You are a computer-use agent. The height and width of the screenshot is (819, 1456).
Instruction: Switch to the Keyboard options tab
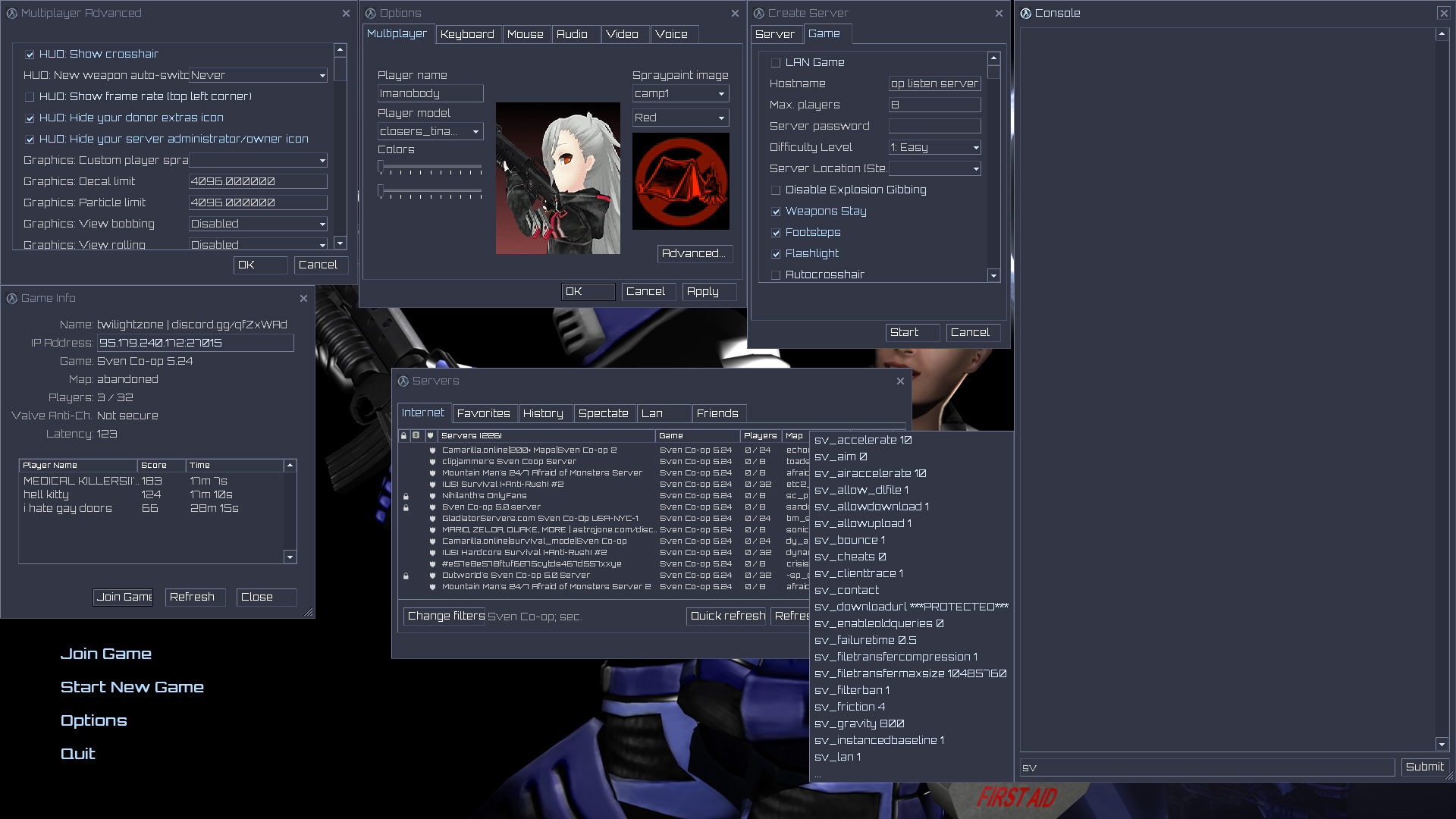pos(467,35)
